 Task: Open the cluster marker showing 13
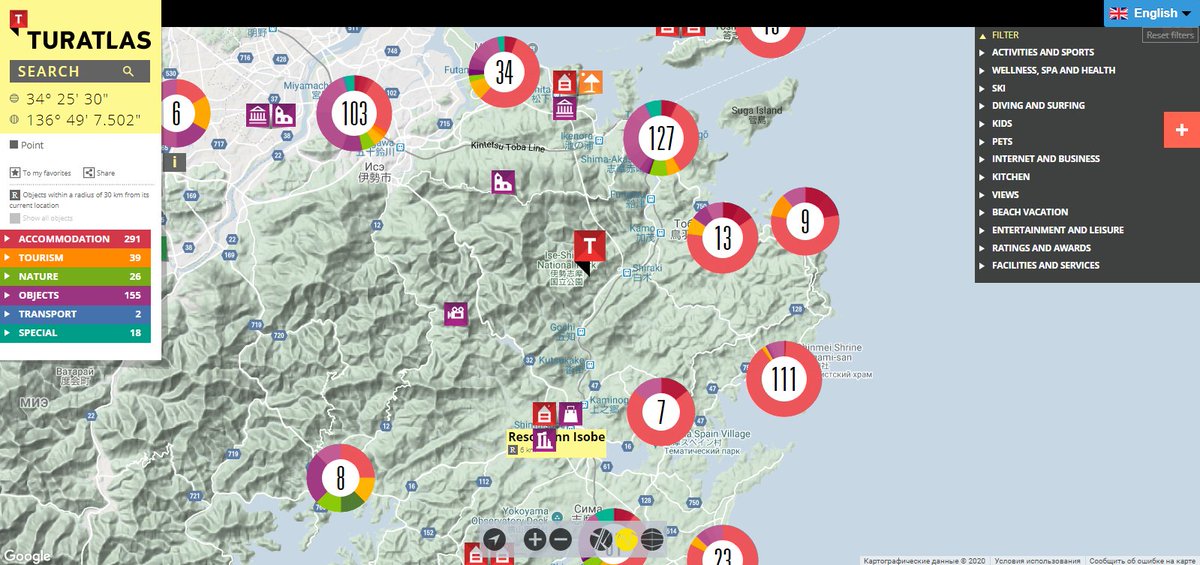[x=723, y=237]
